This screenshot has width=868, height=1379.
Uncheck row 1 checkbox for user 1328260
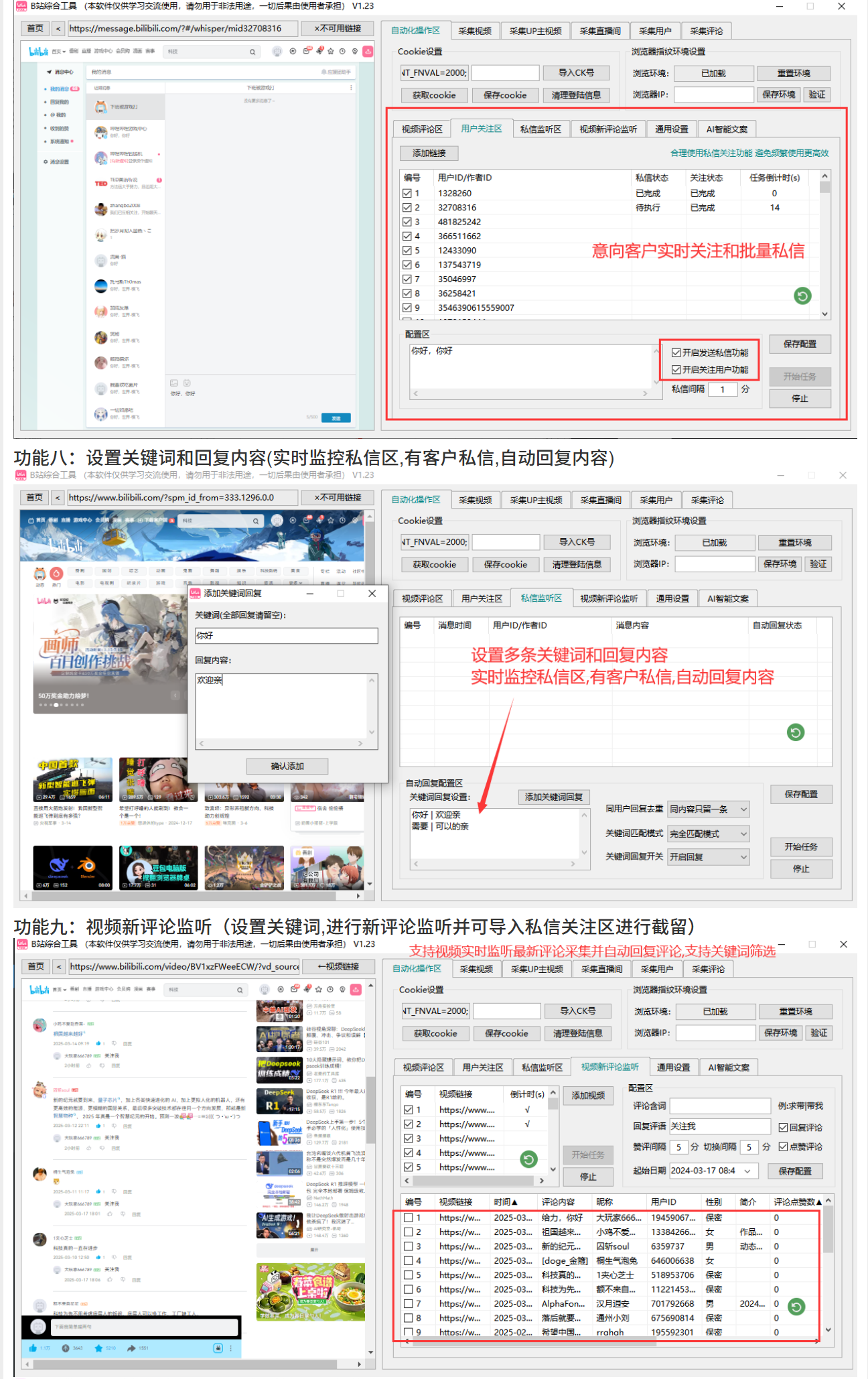407,193
